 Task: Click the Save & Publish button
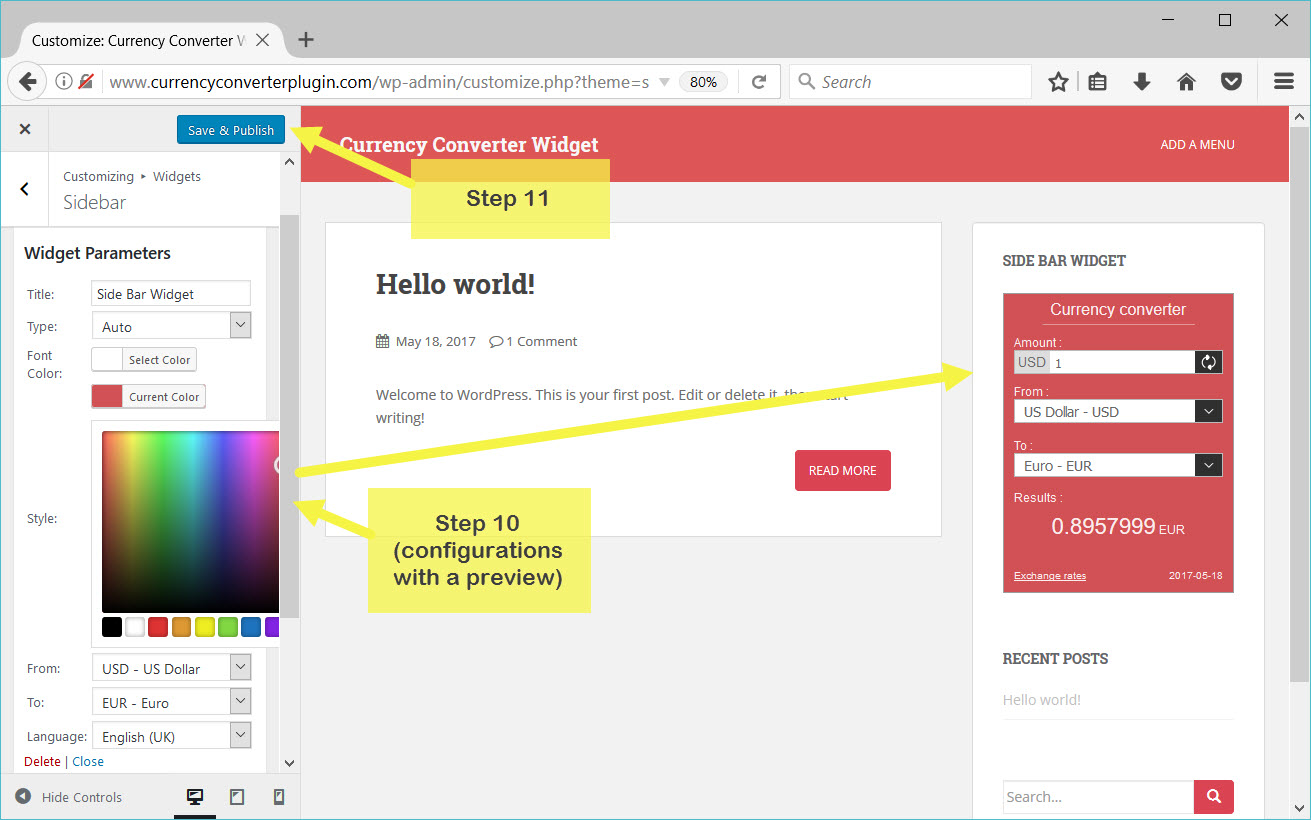click(x=230, y=129)
